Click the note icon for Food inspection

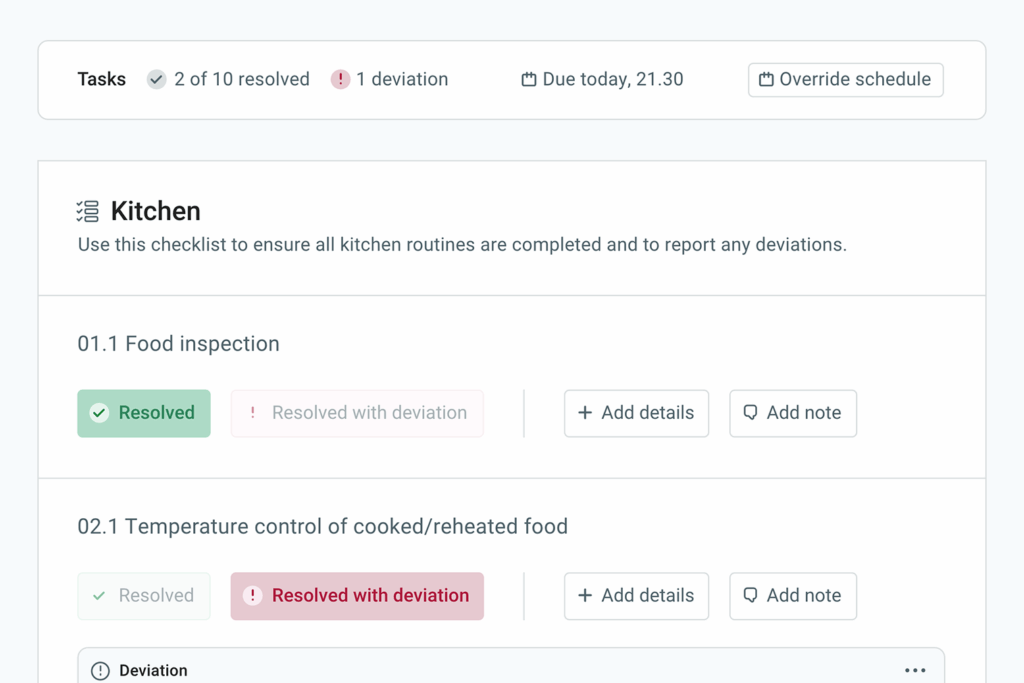pyautogui.click(x=750, y=413)
